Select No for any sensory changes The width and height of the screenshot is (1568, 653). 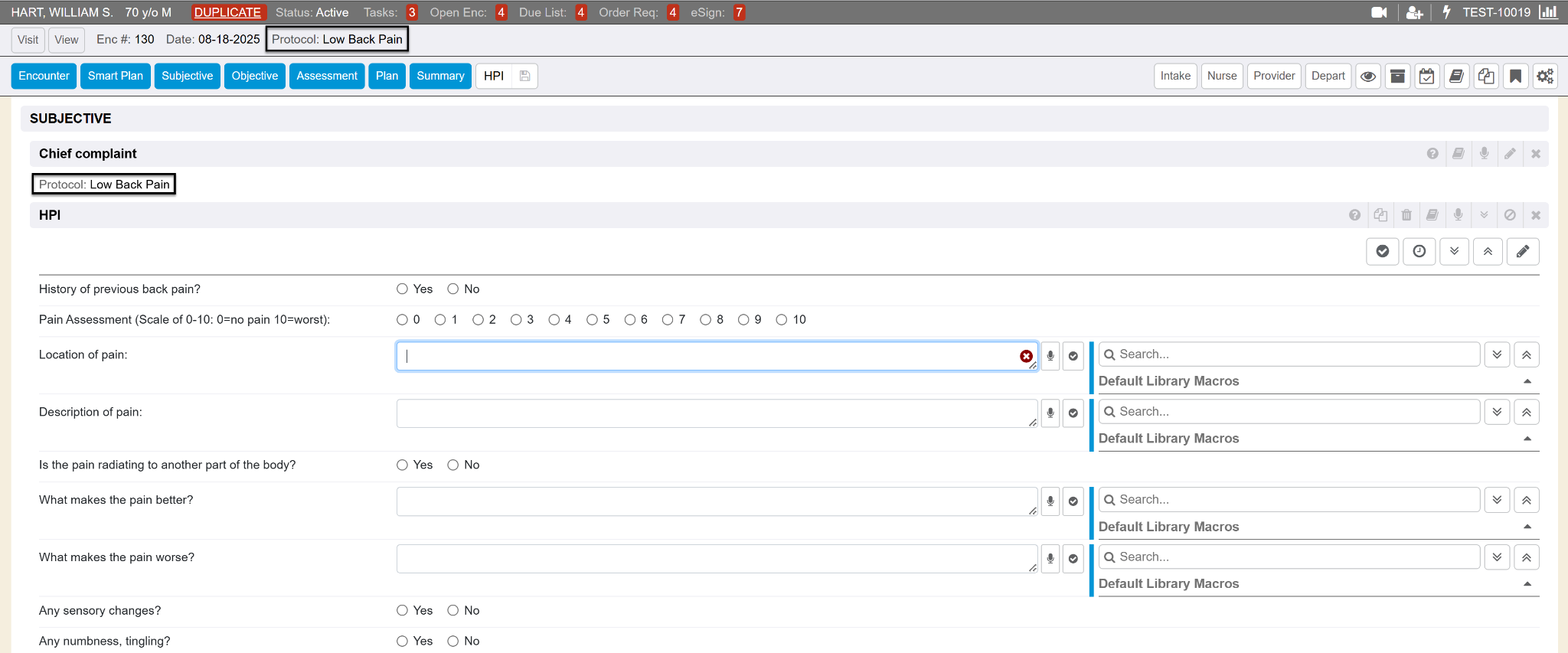point(453,611)
